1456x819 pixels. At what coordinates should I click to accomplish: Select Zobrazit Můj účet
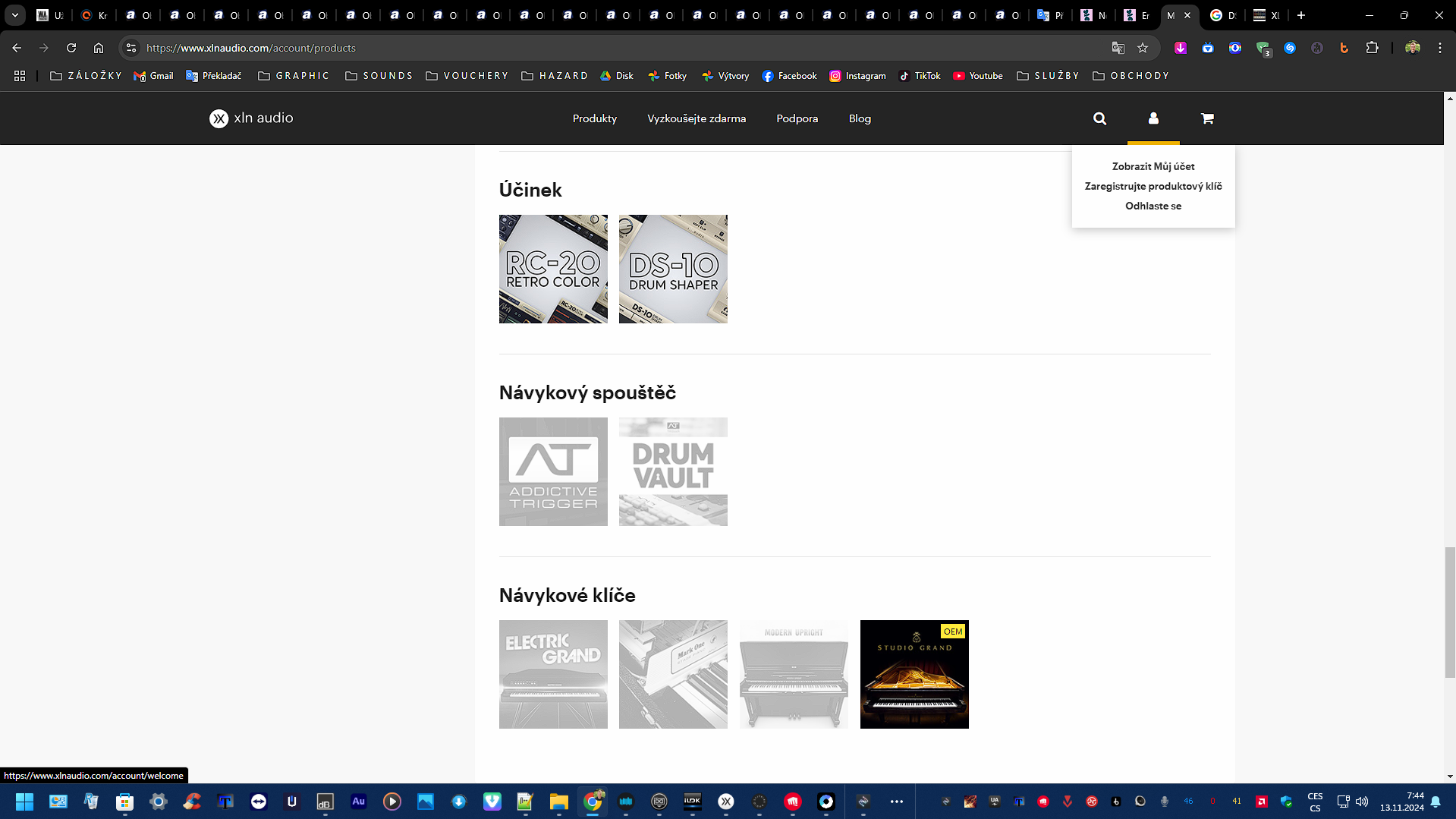point(1153,166)
